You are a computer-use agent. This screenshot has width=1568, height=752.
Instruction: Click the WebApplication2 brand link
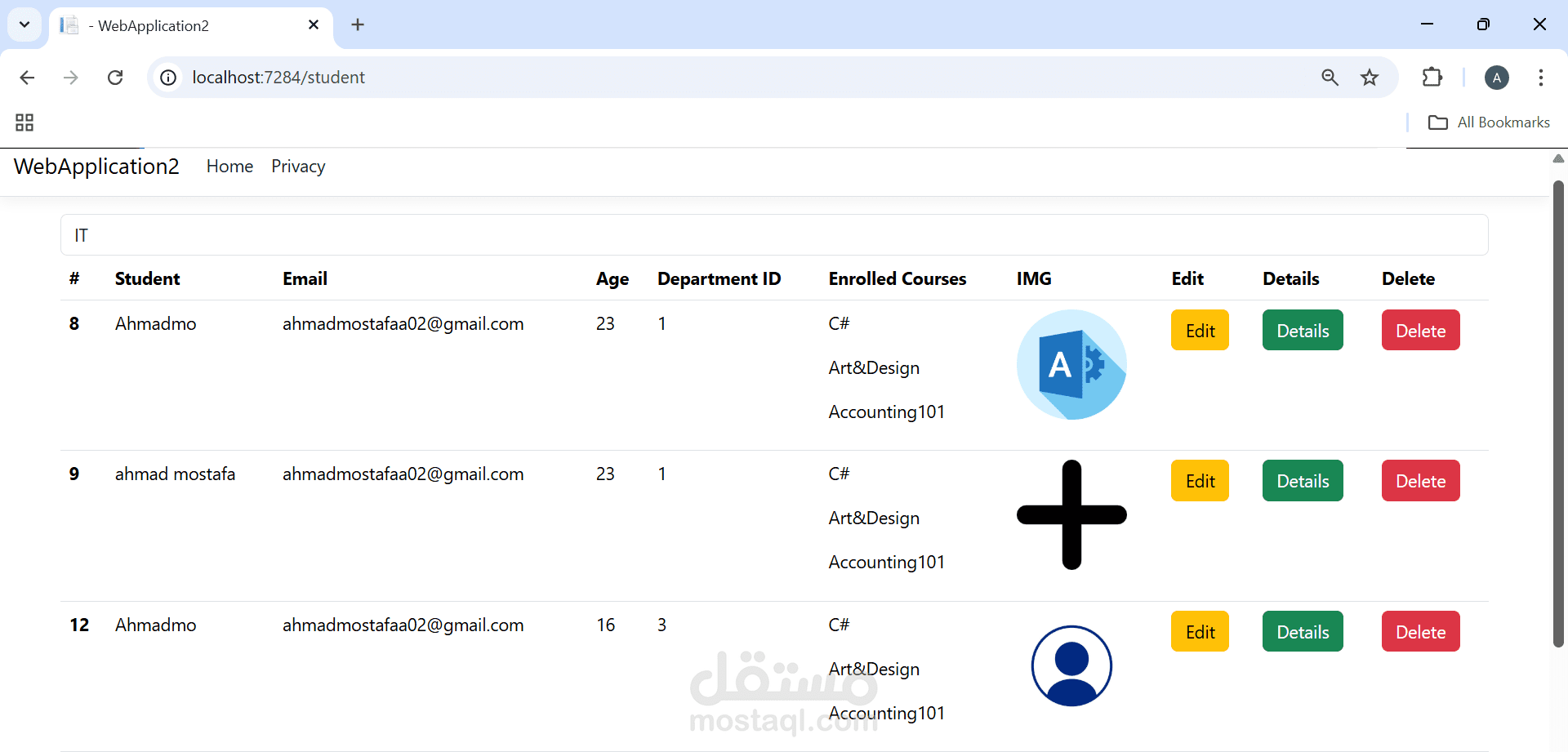click(96, 167)
